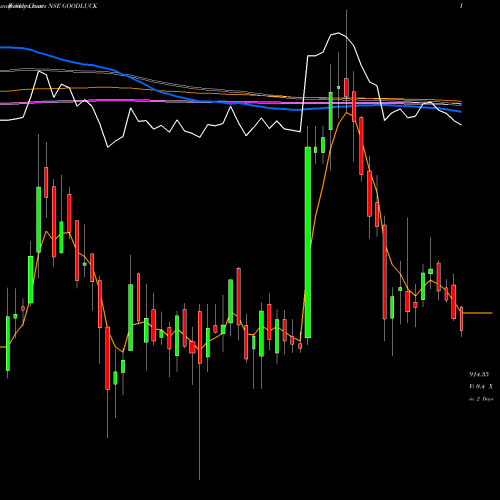Click the 'in 2 Days' label
The height and width of the screenshot is (500, 500).
(x=481, y=399)
